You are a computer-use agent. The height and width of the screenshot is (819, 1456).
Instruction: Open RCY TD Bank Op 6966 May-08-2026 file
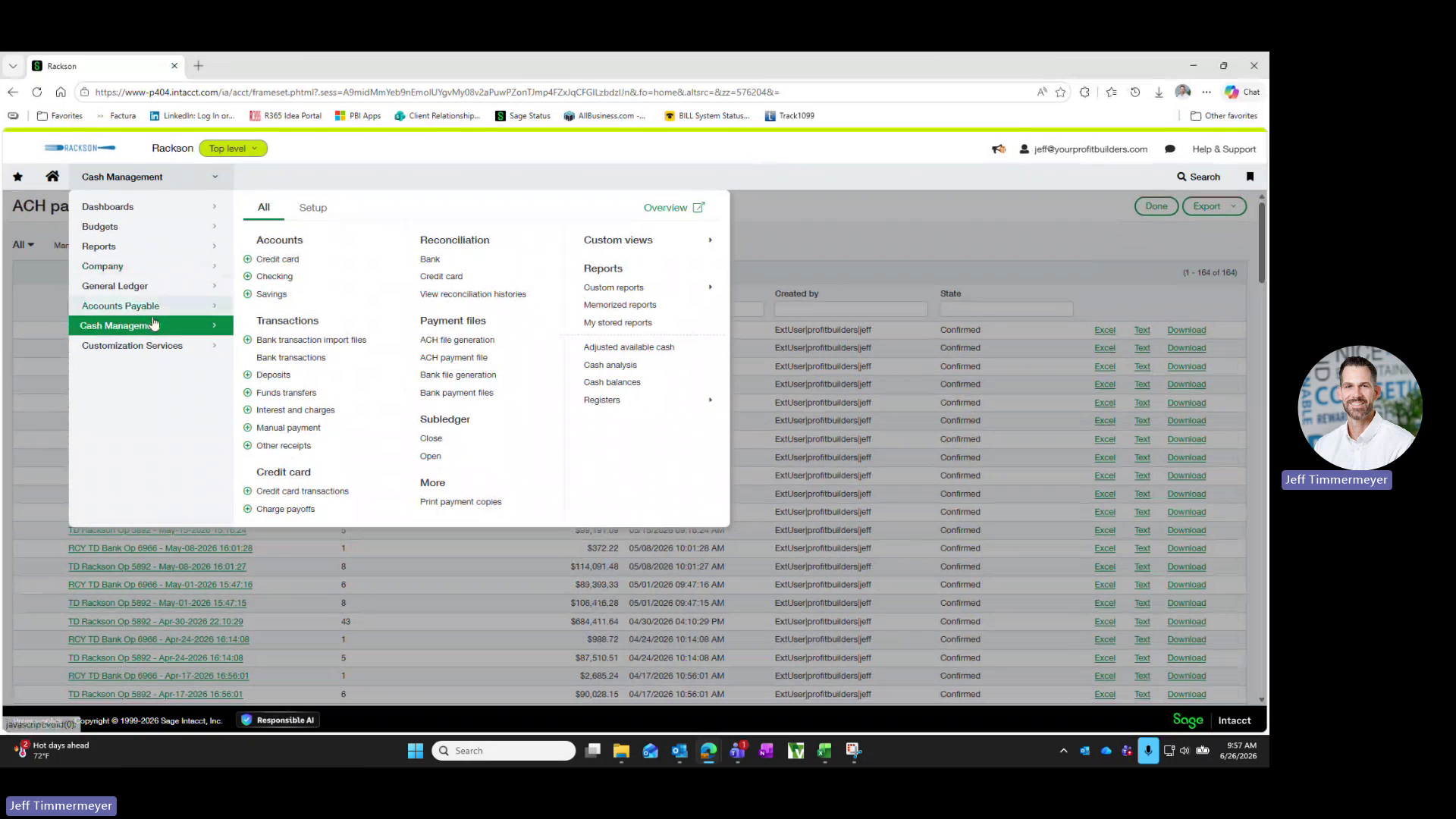(160, 548)
